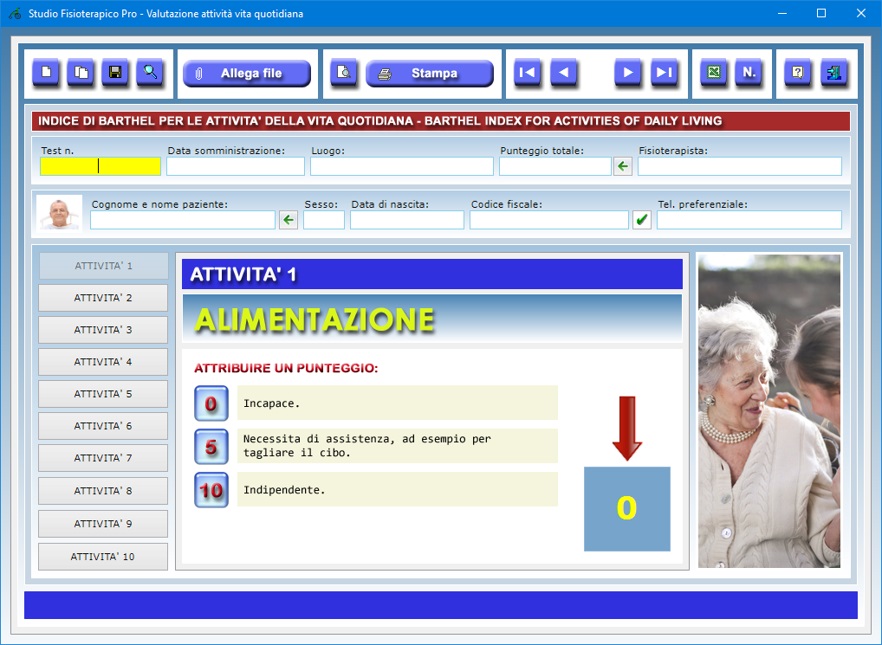Open ATTIVITA' 5 section
This screenshot has width=882, height=645.
pyautogui.click(x=103, y=394)
